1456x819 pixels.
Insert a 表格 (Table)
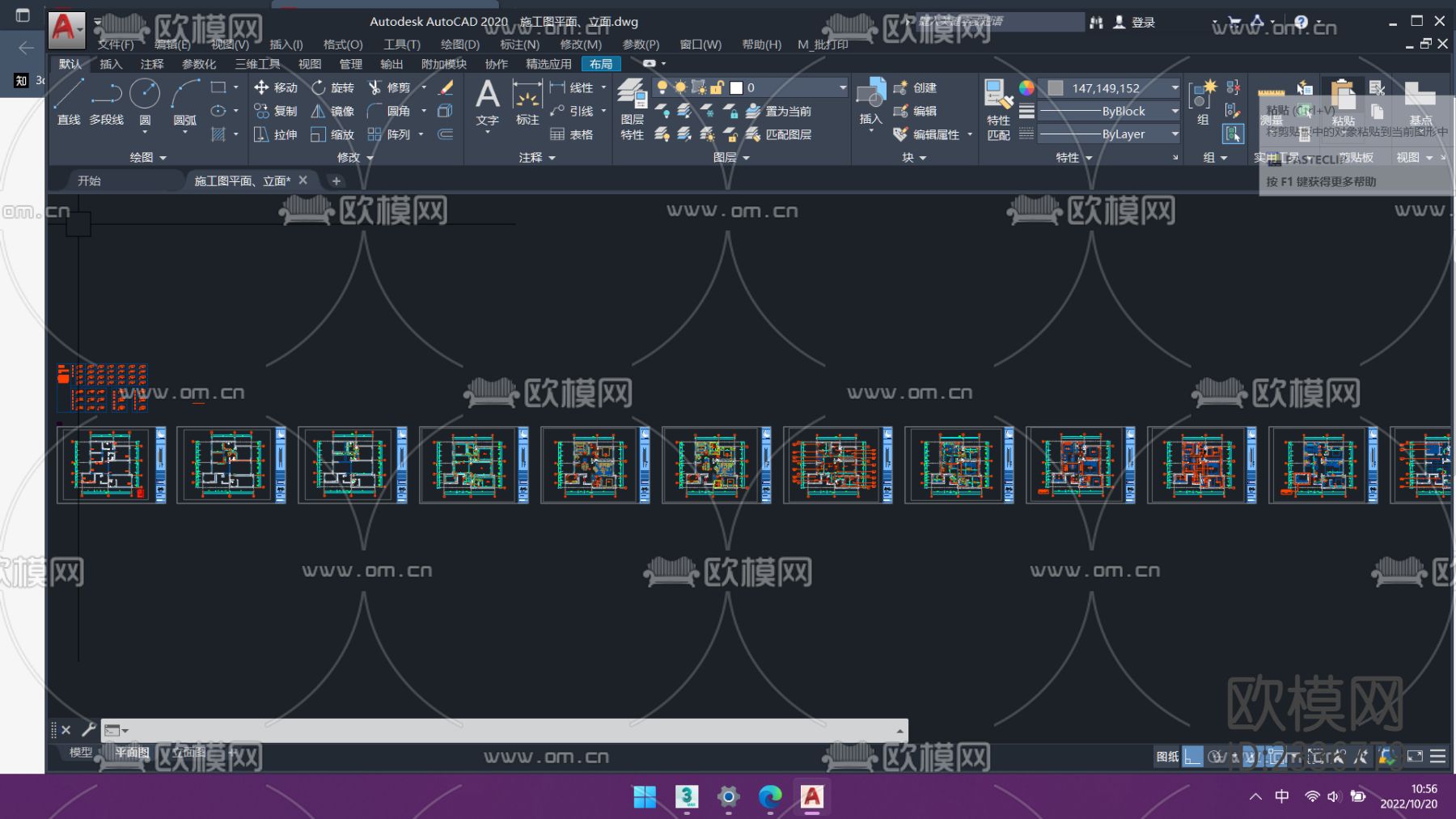572,134
